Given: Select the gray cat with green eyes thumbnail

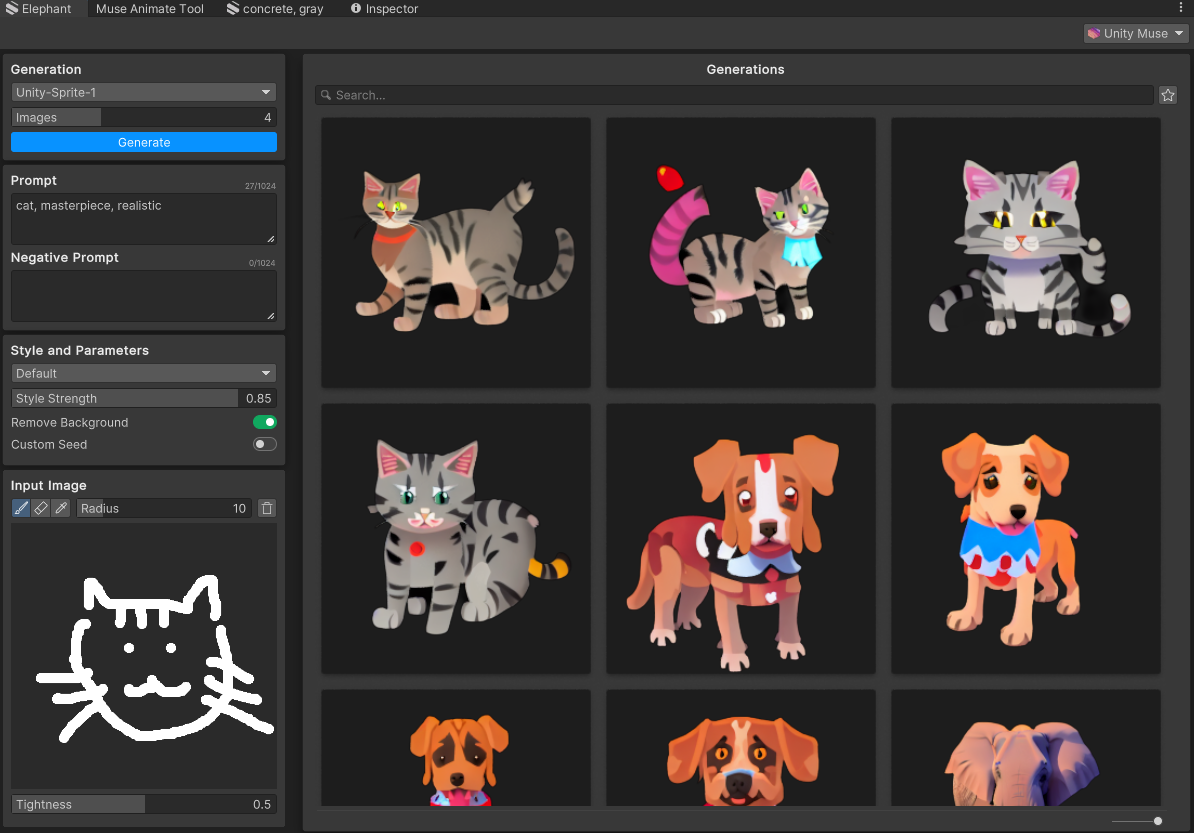Looking at the screenshot, I should pos(456,538).
